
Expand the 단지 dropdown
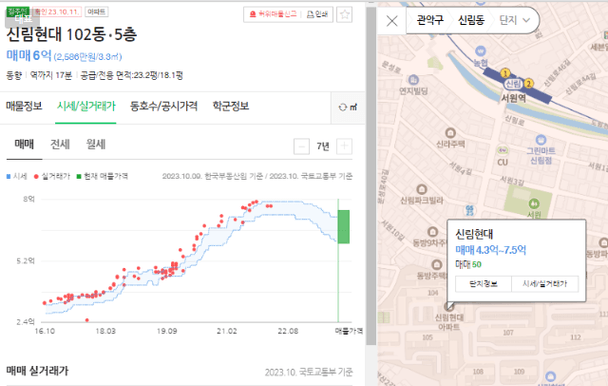click(x=515, y=20)
